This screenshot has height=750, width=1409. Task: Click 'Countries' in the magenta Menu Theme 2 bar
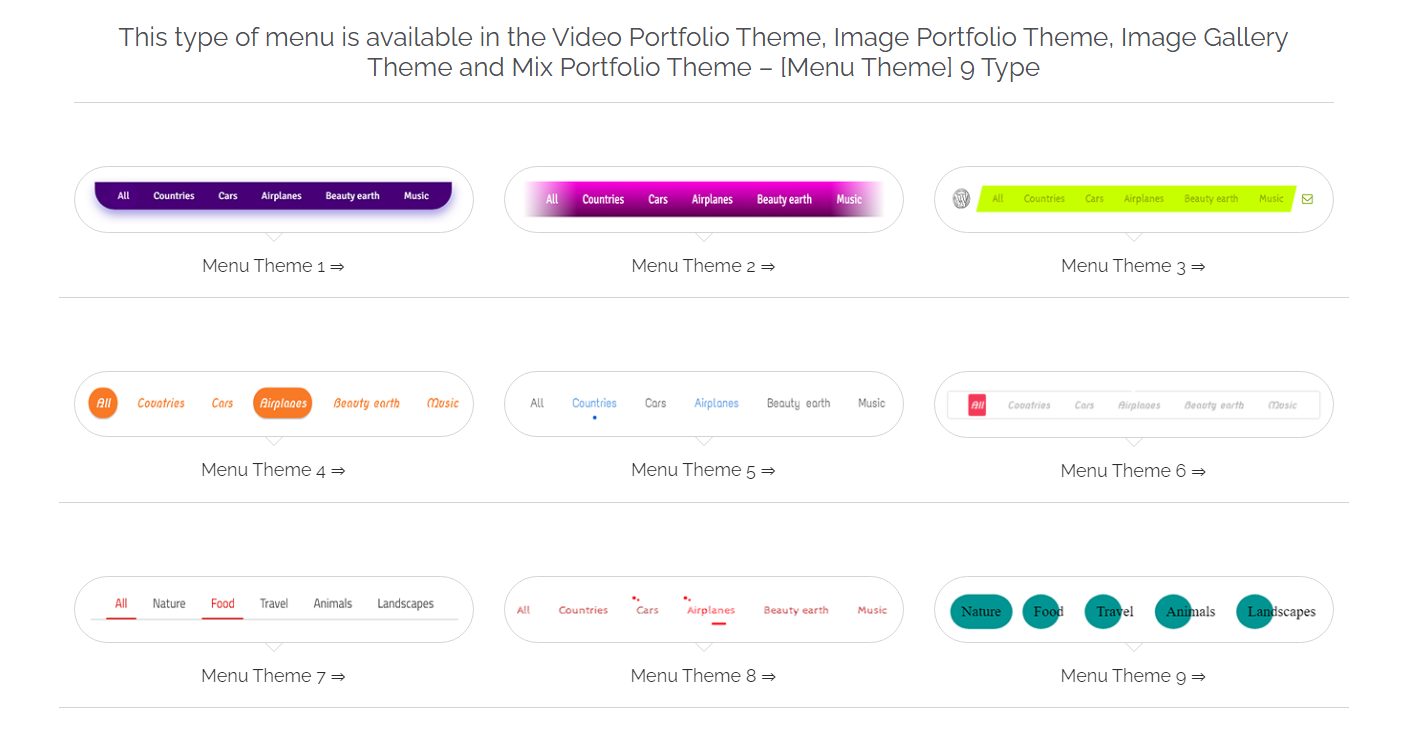(603, 200)
